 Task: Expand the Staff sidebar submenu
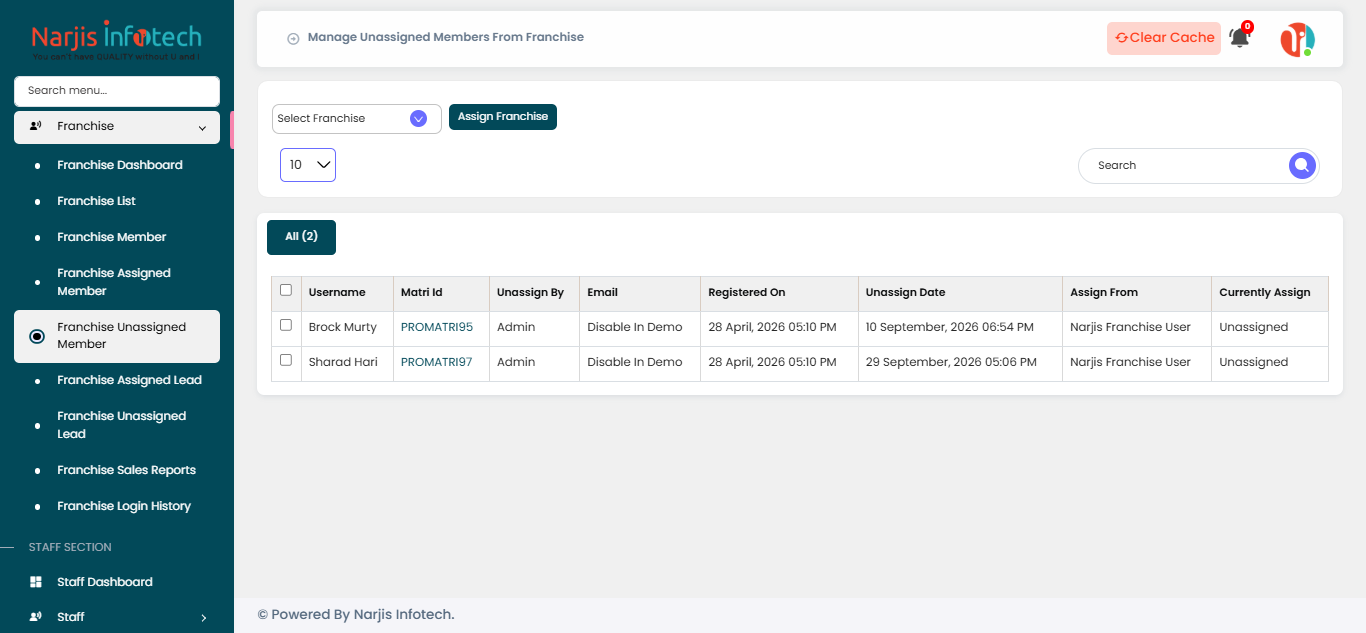coord(117,617)
